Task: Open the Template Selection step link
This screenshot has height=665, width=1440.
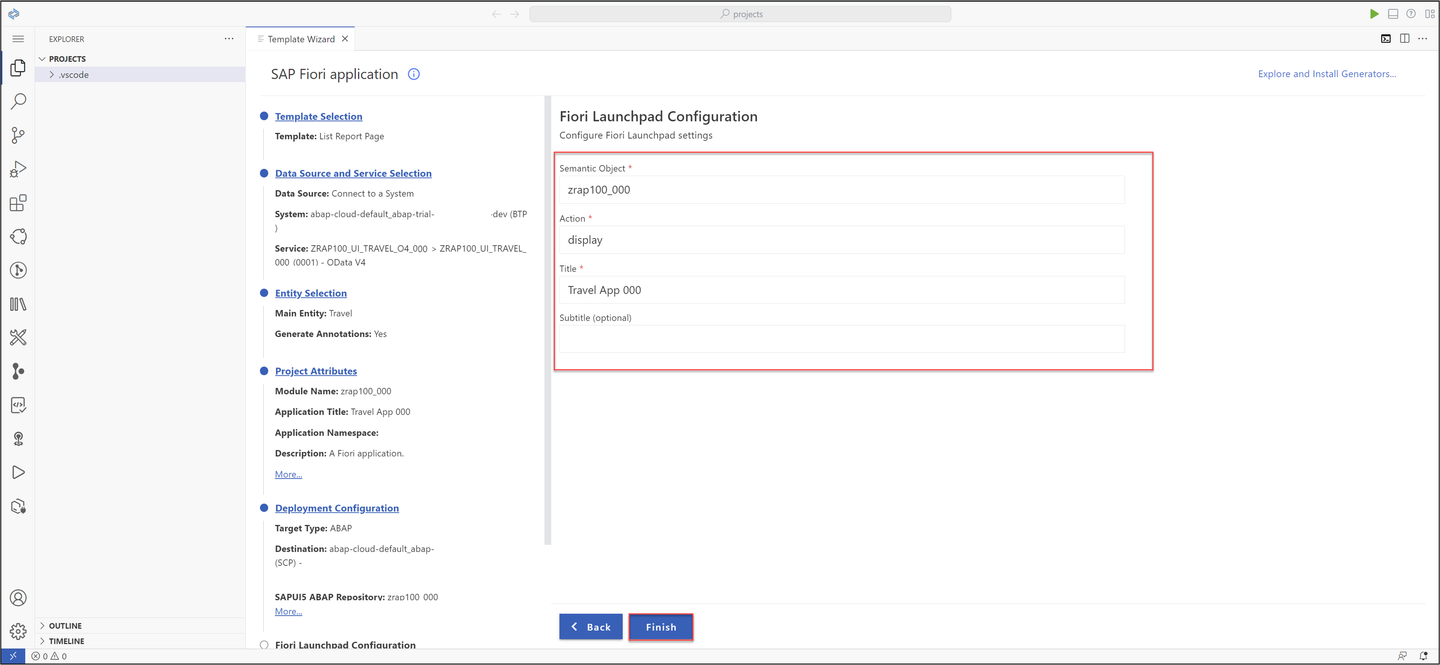Action: click(318, 117)
